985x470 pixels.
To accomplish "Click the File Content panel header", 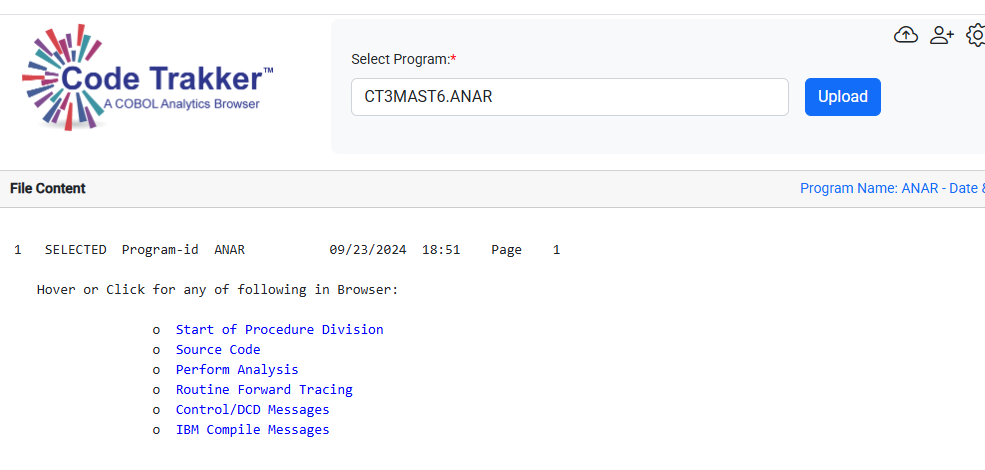I will pyautogui.click(x=48, y=188).
